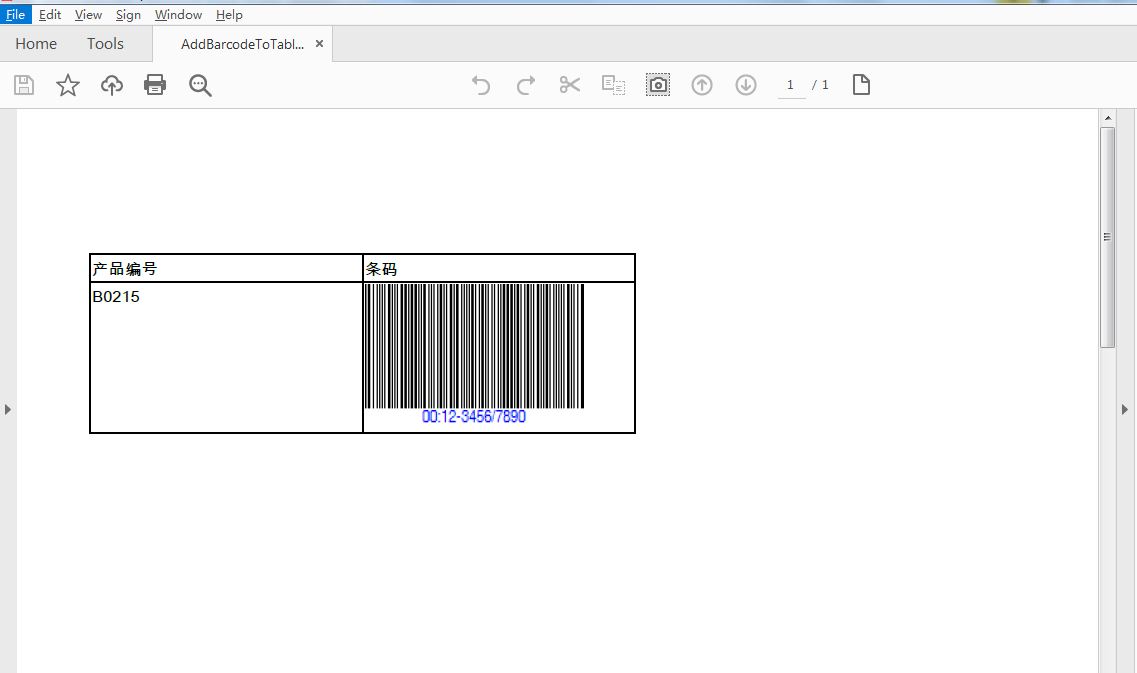Select the AddBarcodeToTabl... document tab
The height and width of the screenshot is (673, 1137).
[242, 44]
